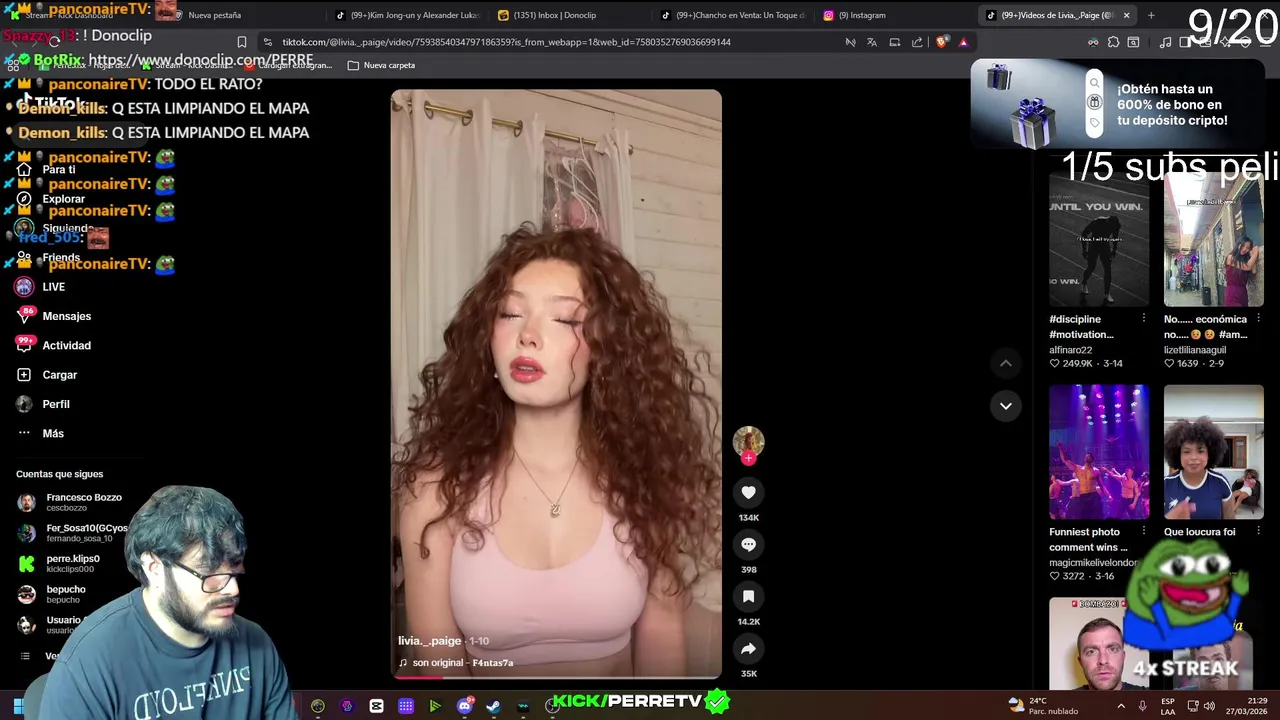The image size is (1280, 720).
Task: Click the microphone tray icon
Action: [x=1142, y=706]
